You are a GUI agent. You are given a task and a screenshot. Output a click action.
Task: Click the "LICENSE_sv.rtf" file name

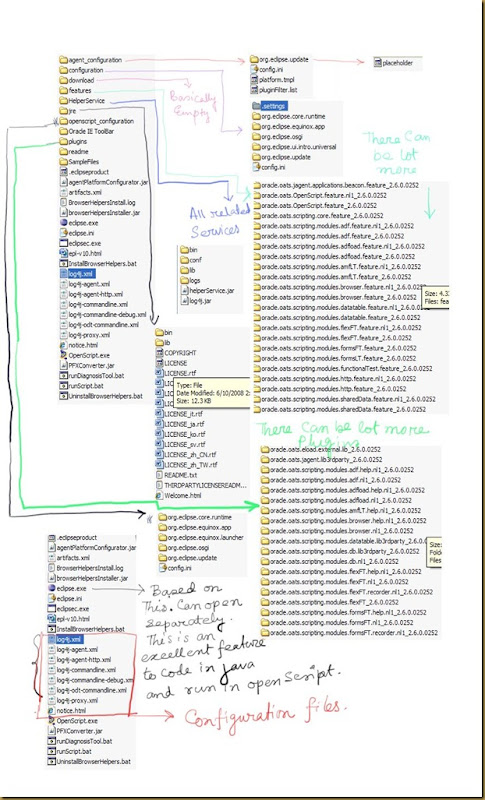185,444
